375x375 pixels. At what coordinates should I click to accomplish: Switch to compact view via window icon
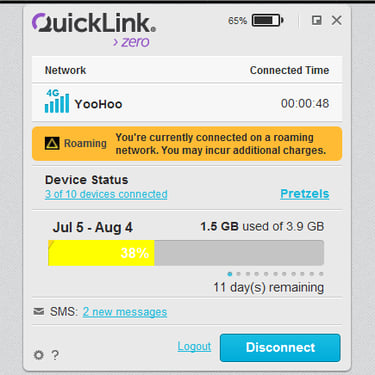[317, 21]
